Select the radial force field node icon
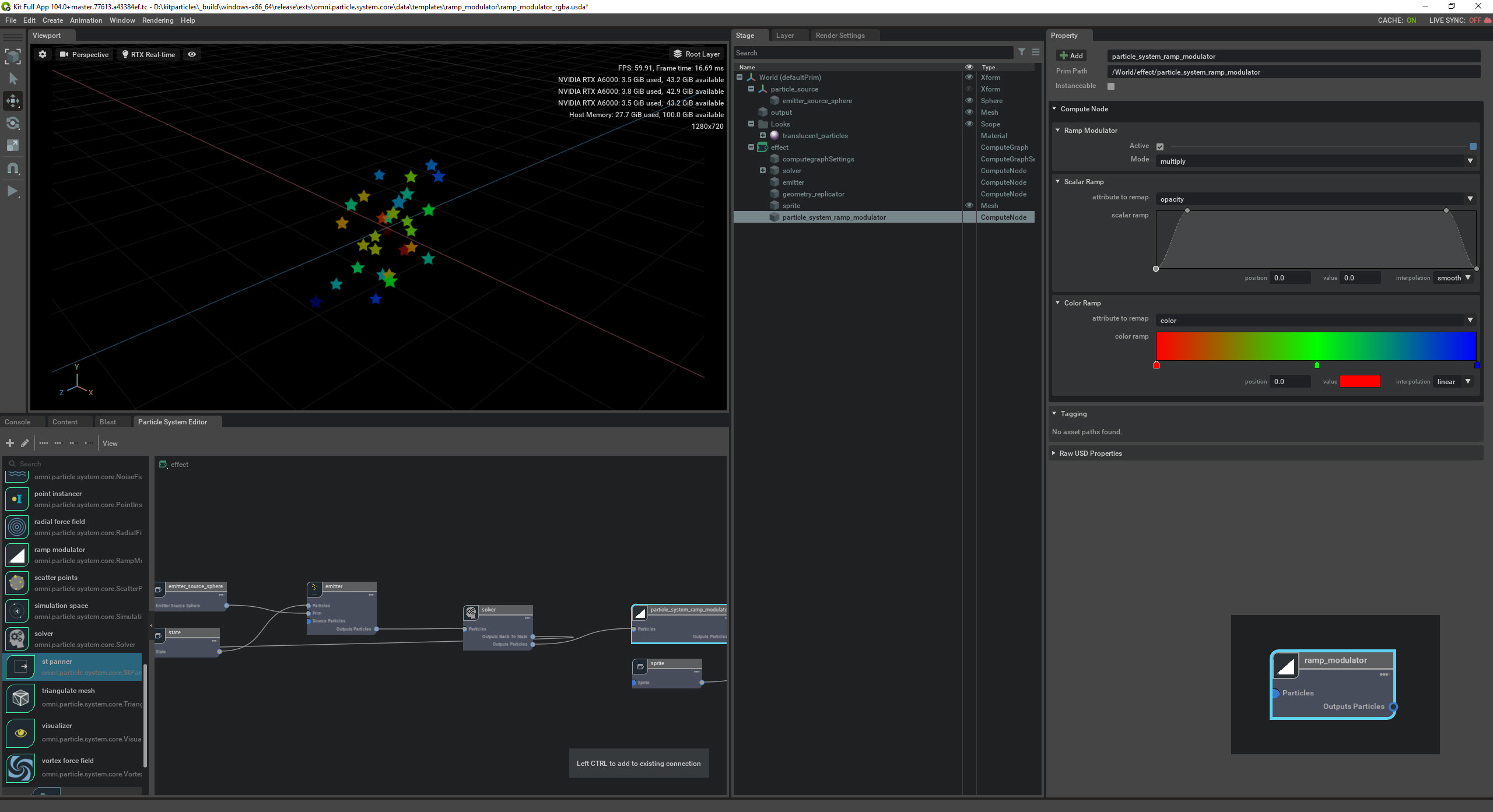The width and height of the screenshot is (1493, 812). (17, 527)
